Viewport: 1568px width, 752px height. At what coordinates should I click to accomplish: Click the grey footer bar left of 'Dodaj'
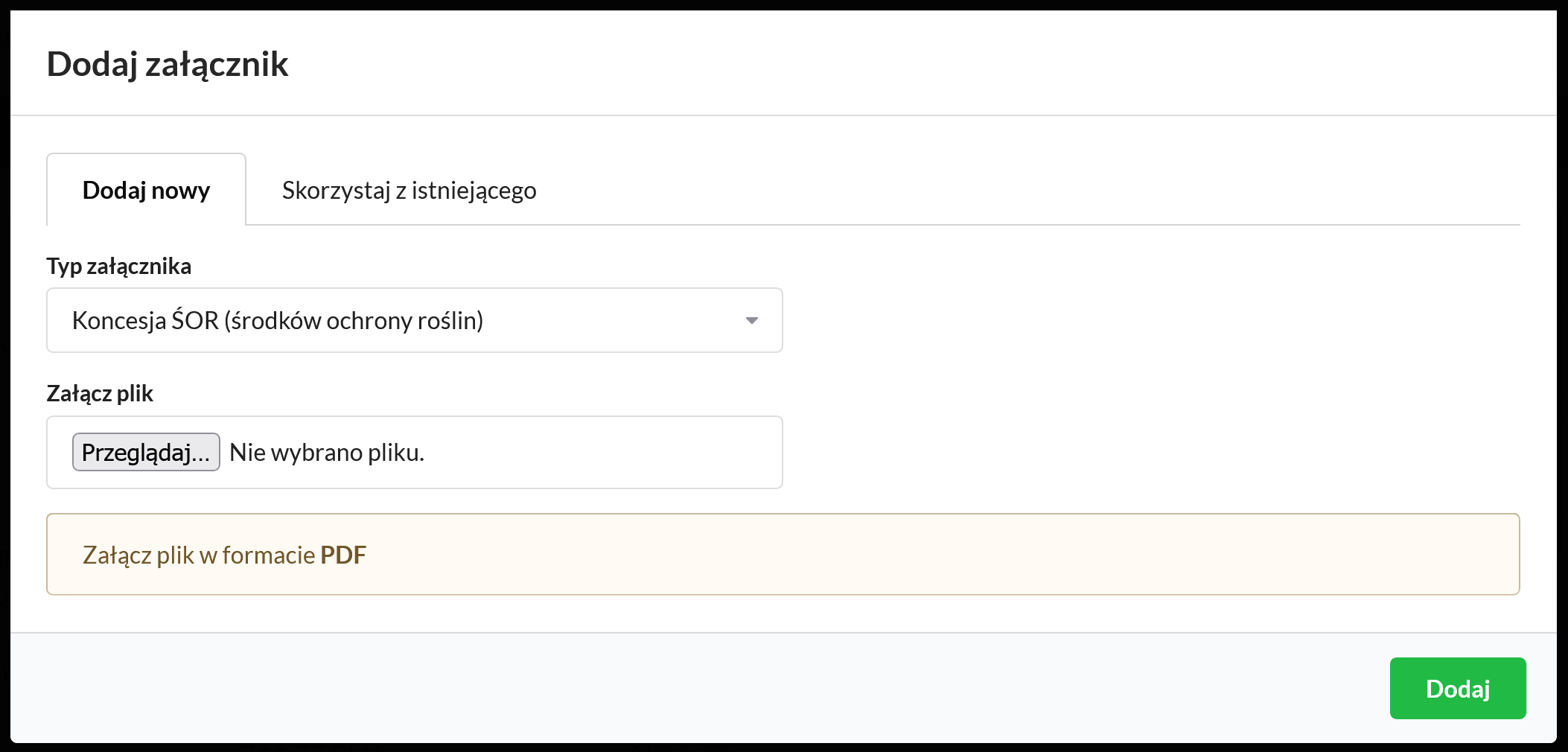point(670,688)
